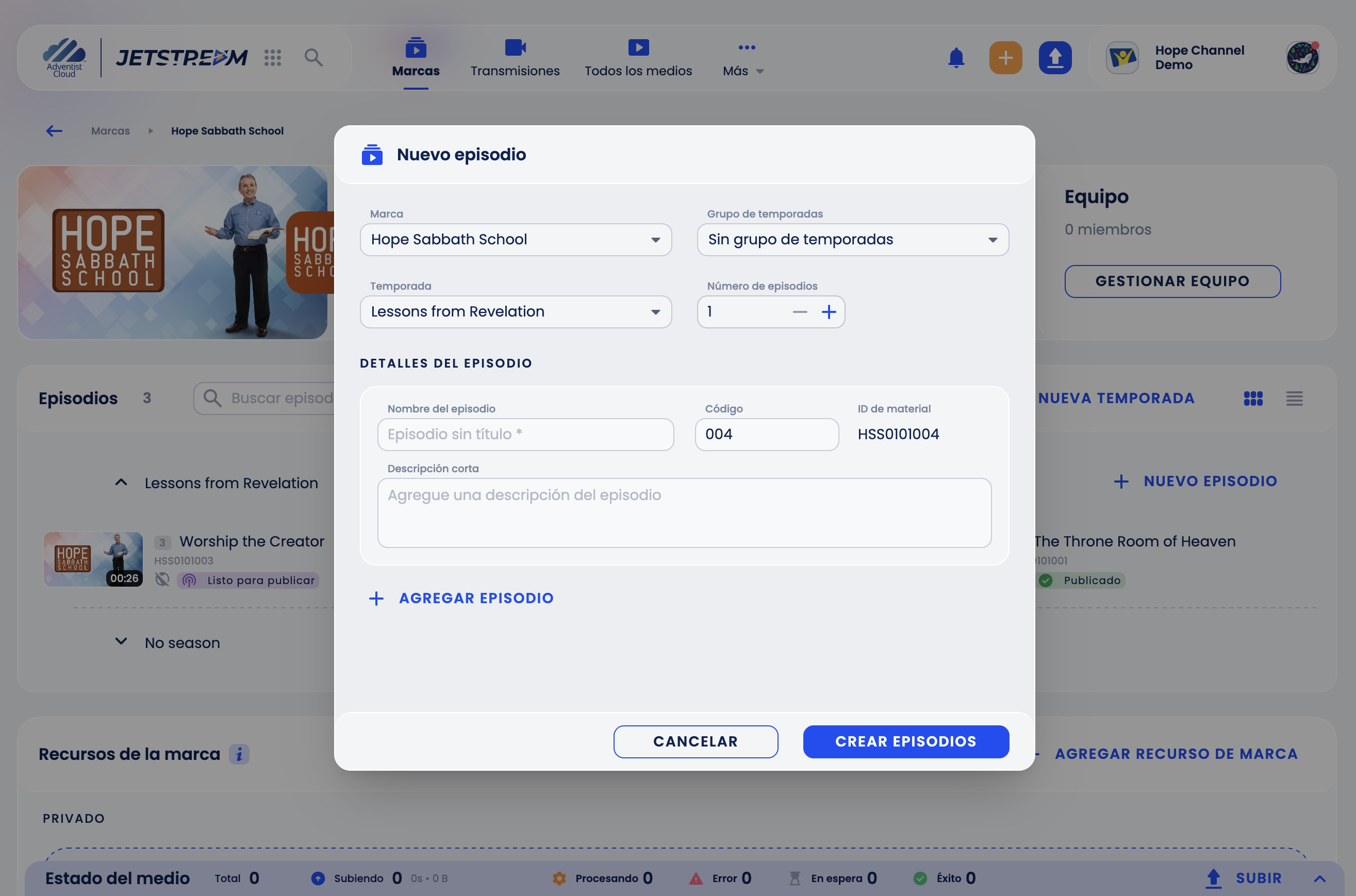Open the Marca dropdown
1356x896 pixels.
click(516, 239)
